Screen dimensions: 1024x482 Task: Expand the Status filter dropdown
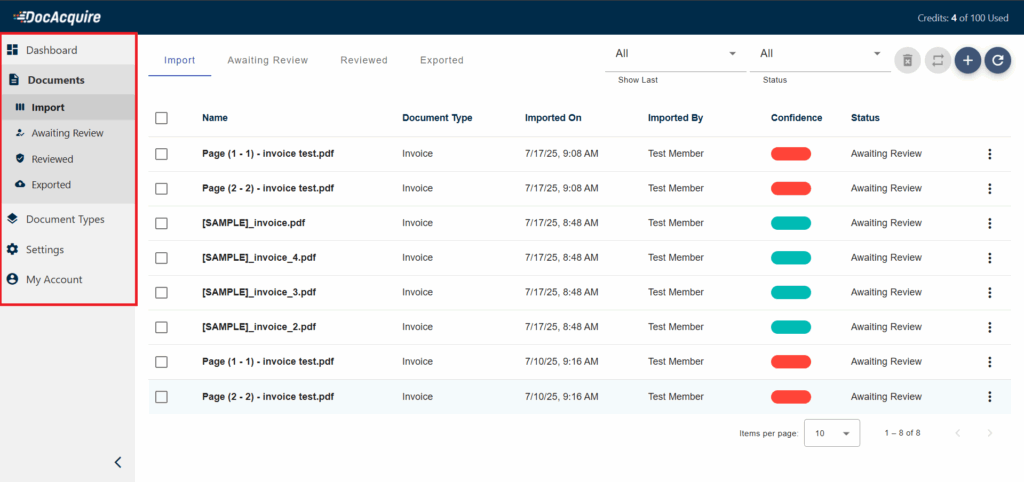tap(820, 54)
